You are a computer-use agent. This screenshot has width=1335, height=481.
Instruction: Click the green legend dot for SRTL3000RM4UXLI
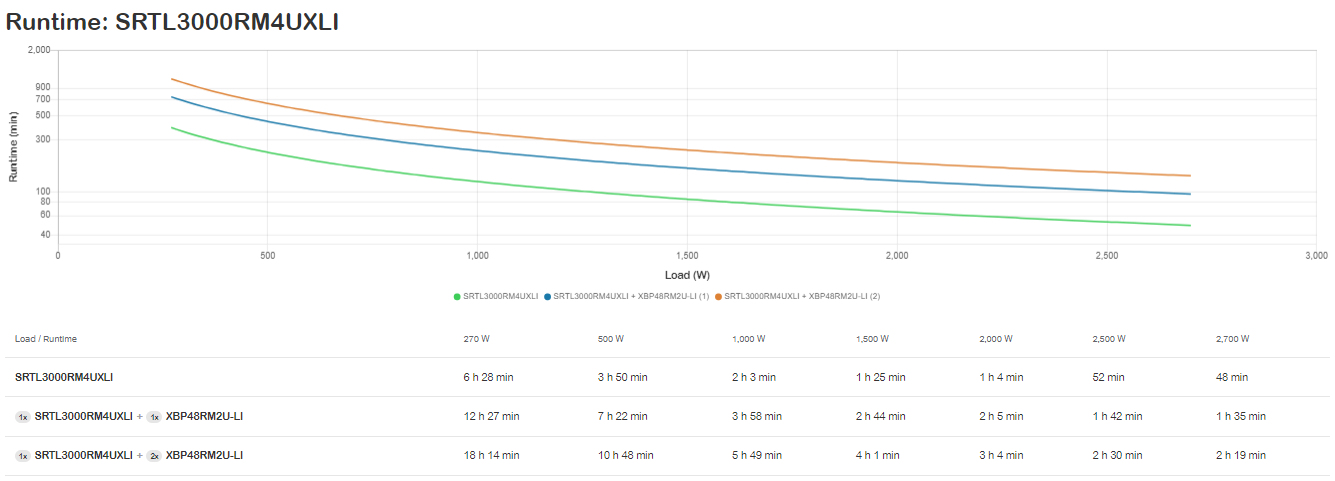pyautogui.click(x=457, y=296)
